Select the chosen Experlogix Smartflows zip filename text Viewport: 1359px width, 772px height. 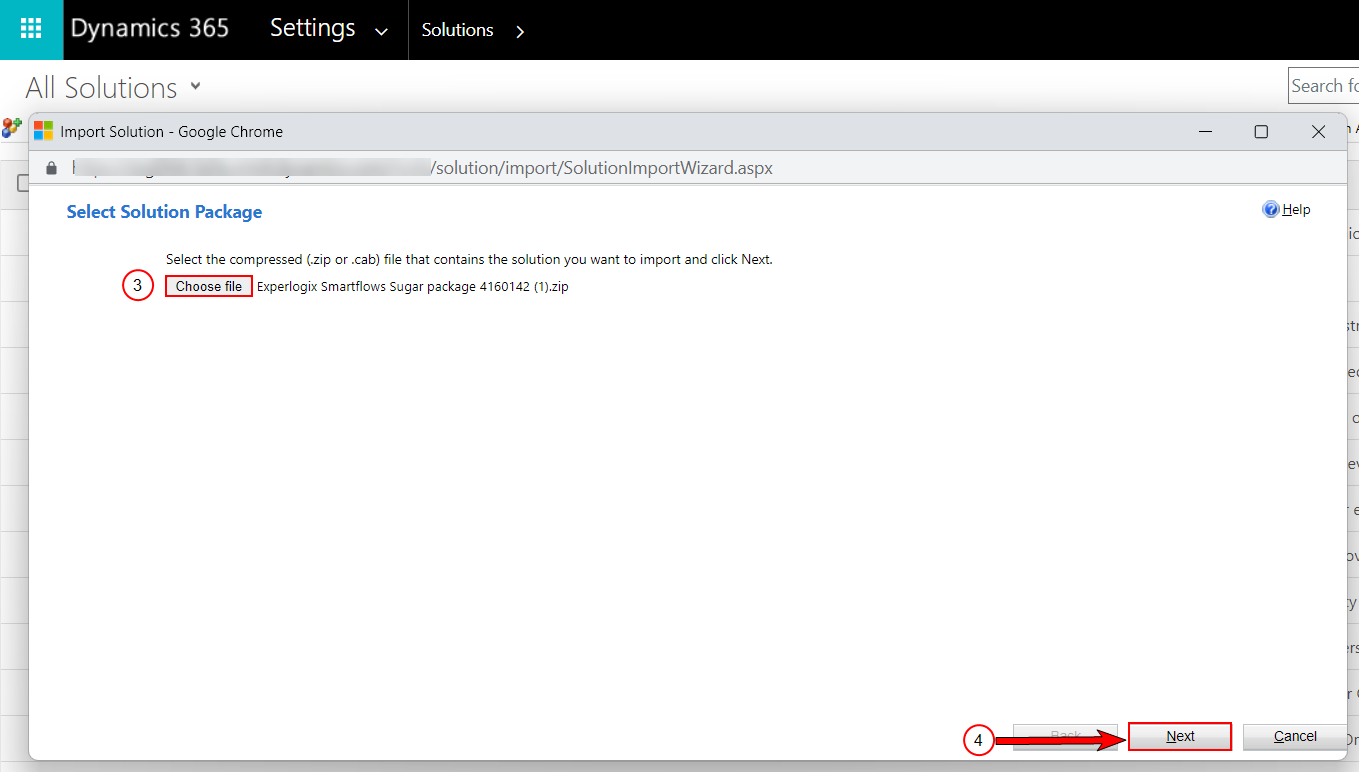click(413, 286)
